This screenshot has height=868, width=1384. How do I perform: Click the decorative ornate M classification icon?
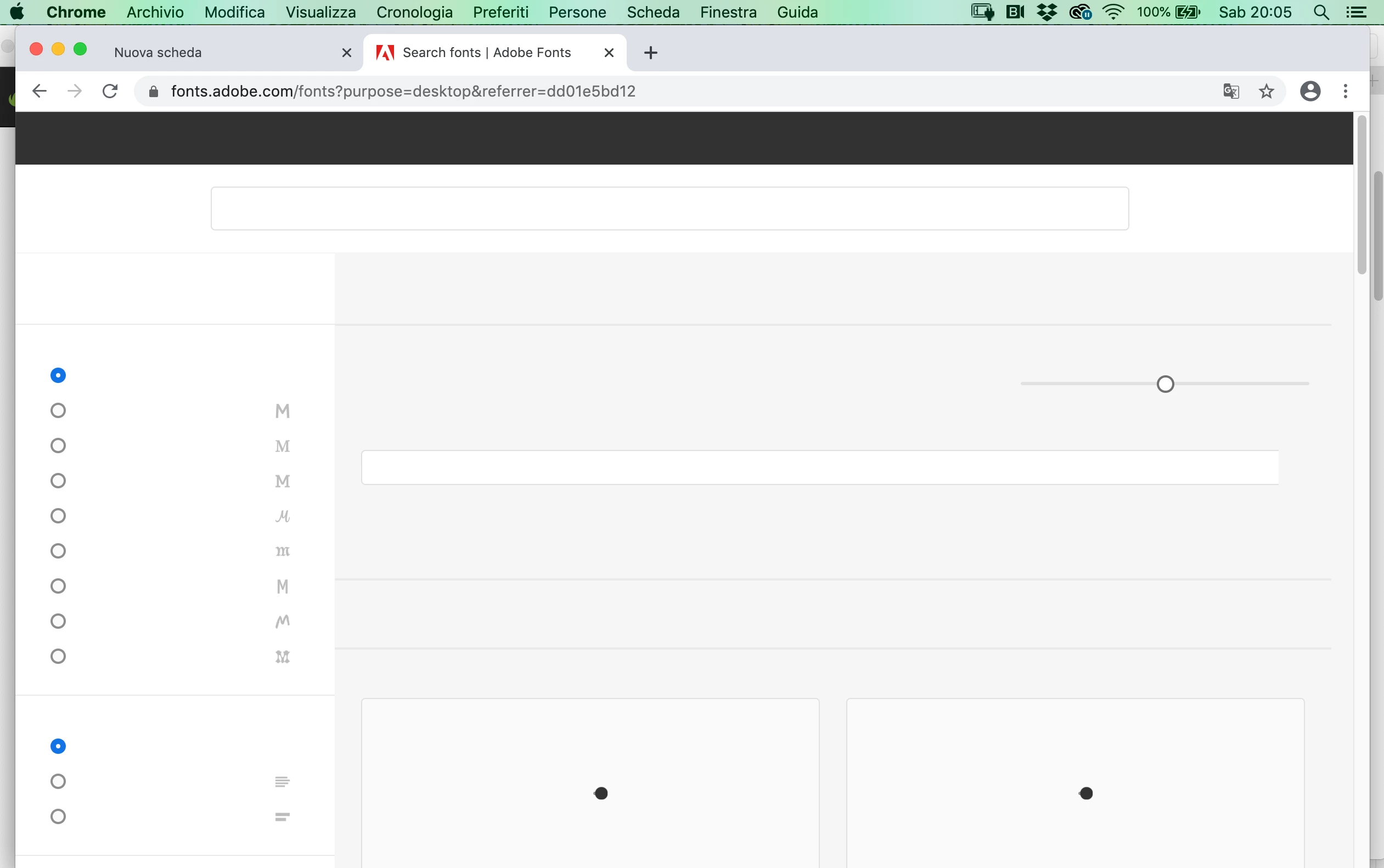(283, 656)
